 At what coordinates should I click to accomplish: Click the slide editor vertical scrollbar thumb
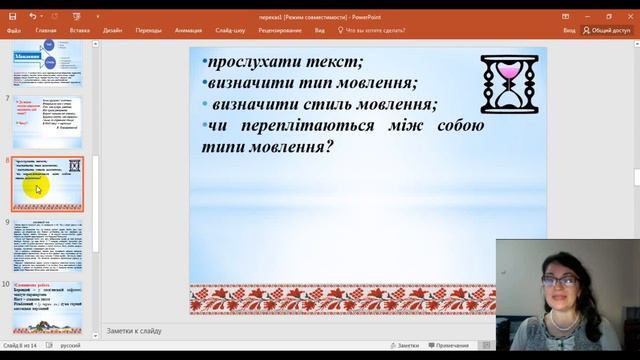tap(637, 177)
